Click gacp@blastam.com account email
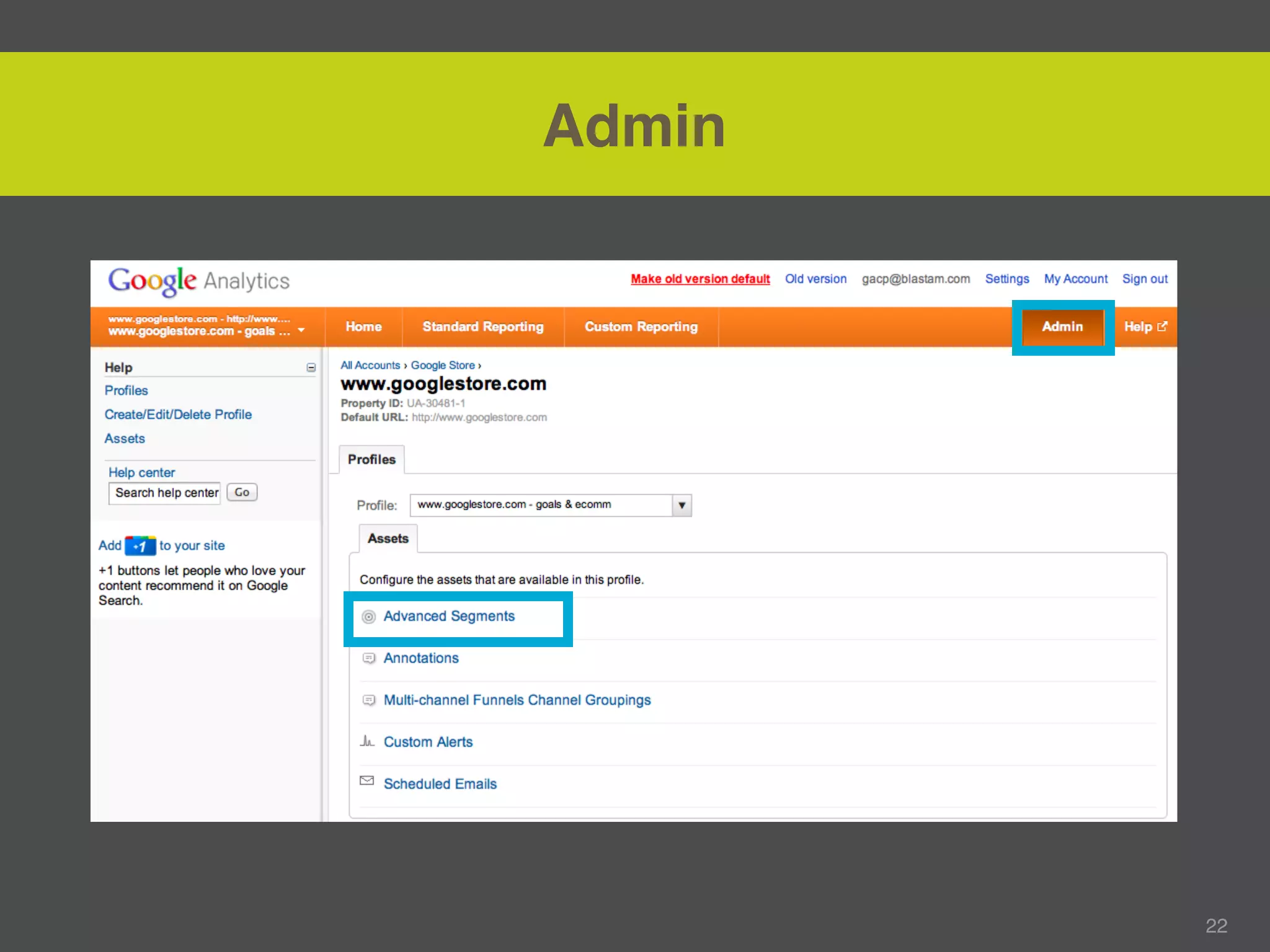1270x952 pixels. (x=916, y=279)
